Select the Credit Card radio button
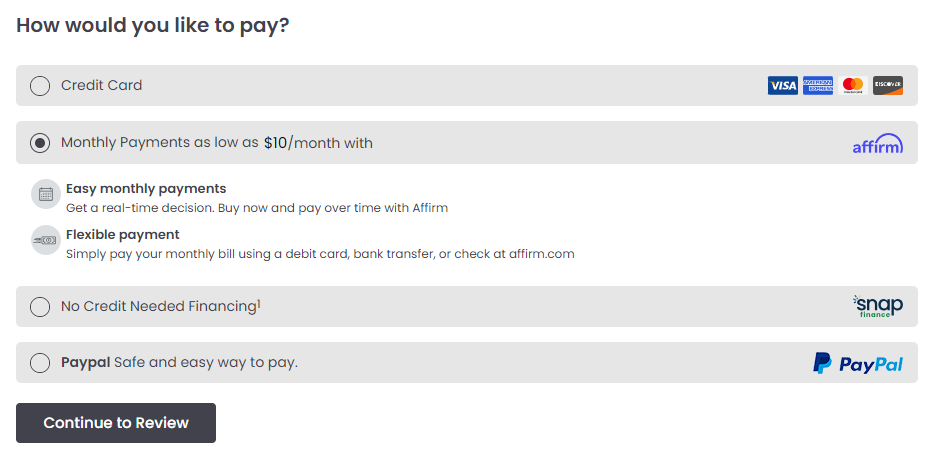935x460 pixels. [x=40, y=86]
